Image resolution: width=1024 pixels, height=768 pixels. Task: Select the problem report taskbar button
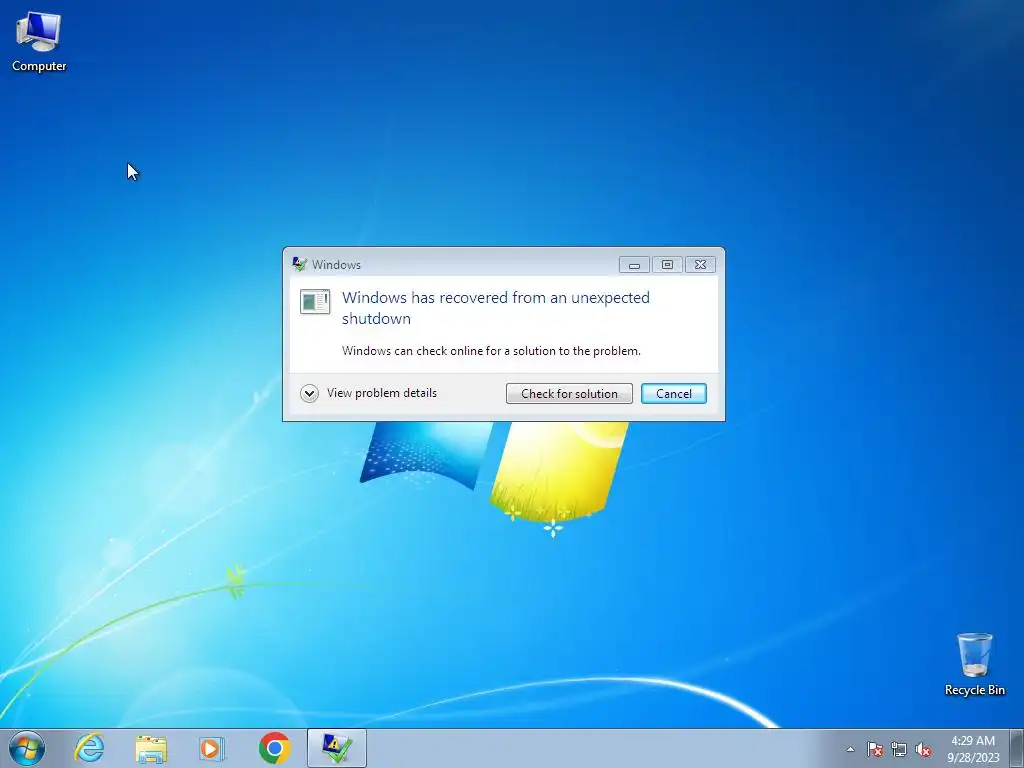pos(336,748)
